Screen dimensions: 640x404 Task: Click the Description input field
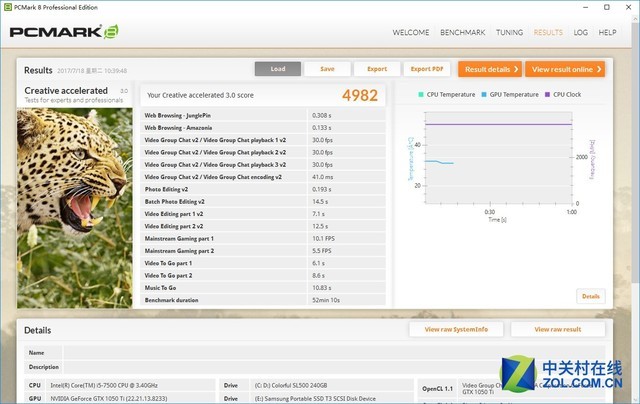click(x=334, y=367)
